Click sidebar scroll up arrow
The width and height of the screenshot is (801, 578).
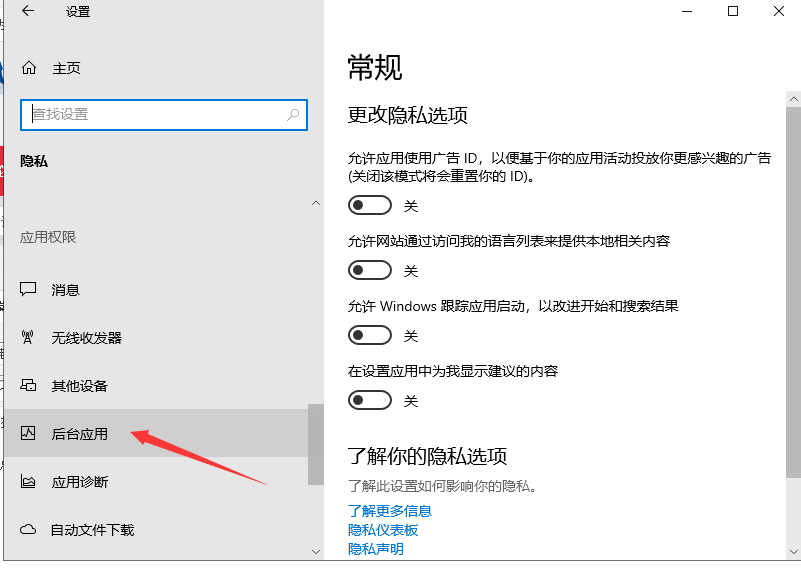click(316, 203)
